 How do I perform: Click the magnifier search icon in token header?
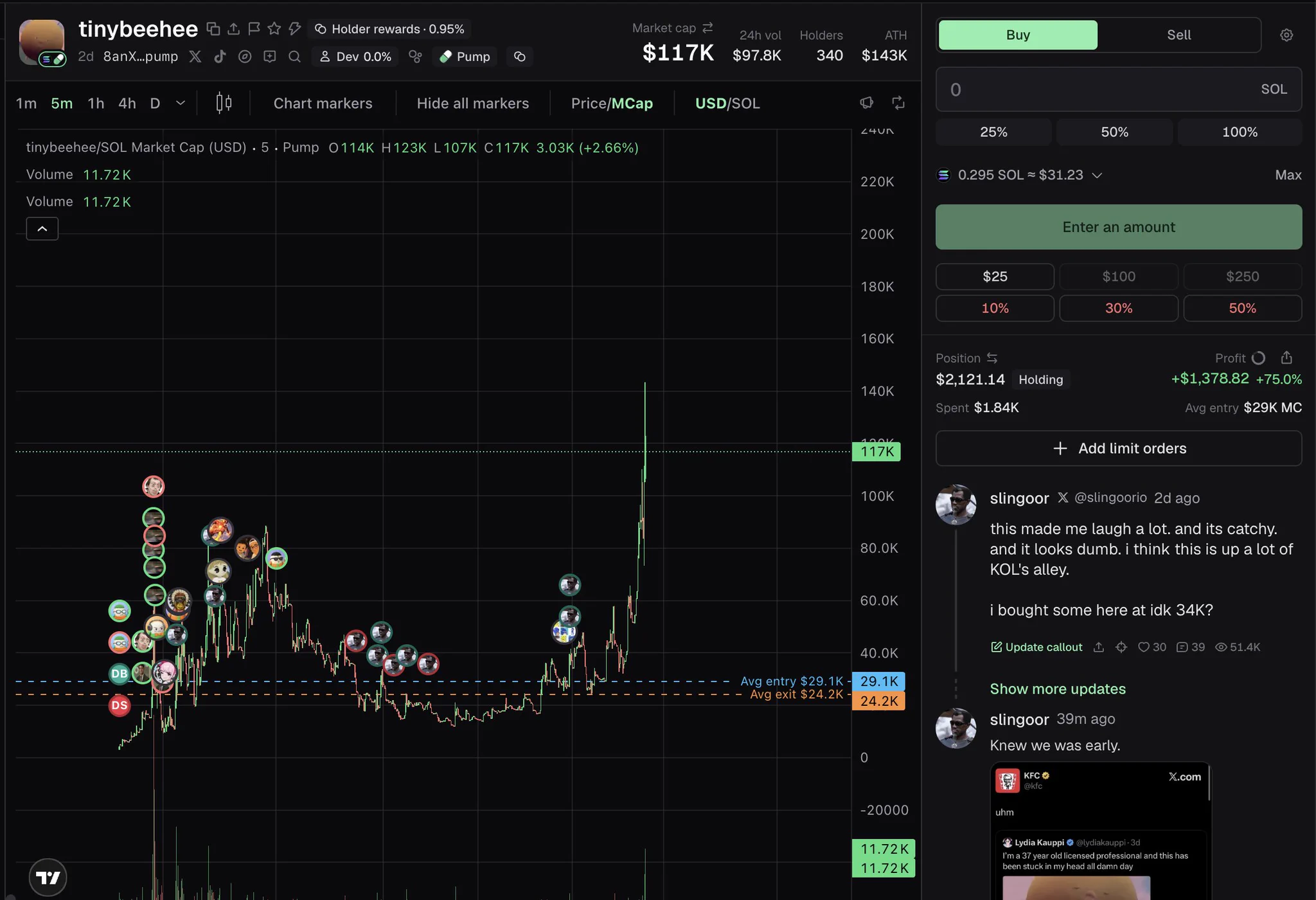pyautogui.click(x=294, y=57)
